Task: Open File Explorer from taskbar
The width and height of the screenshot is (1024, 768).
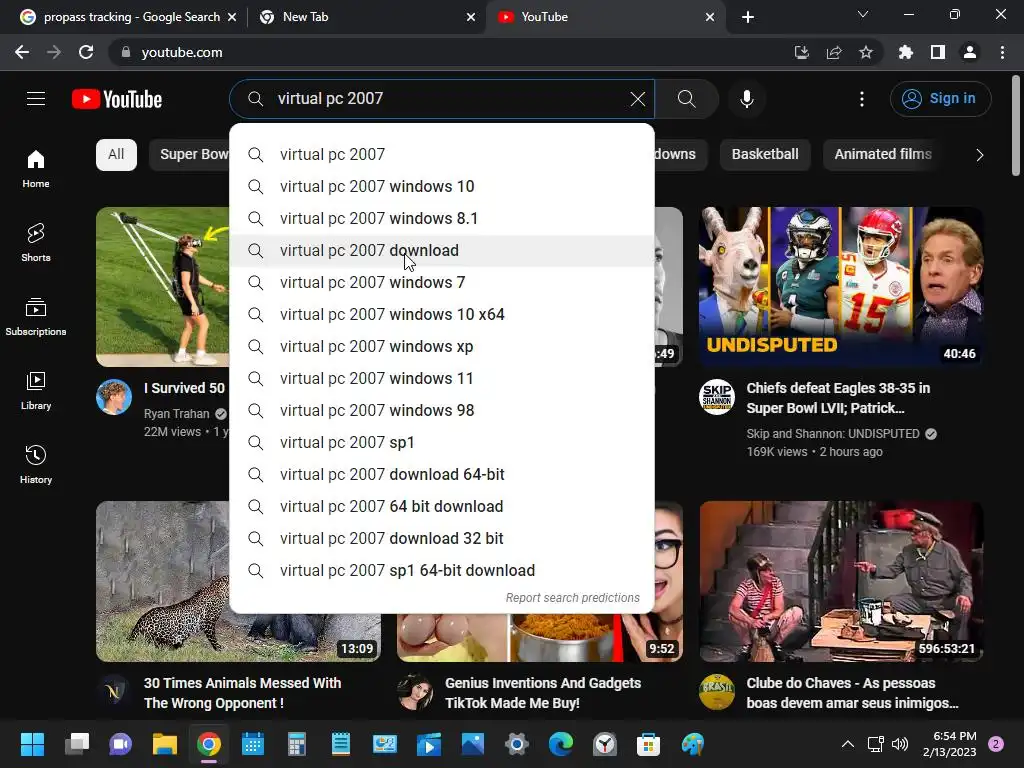Action: click(165, 744)
